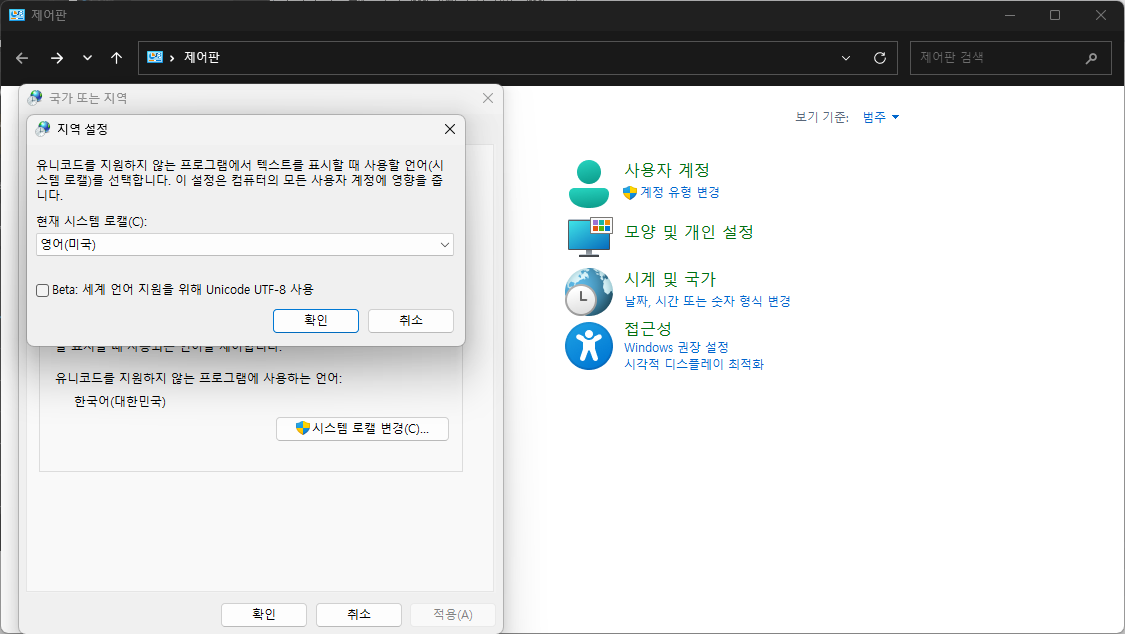Close the 국가 또는 지역 window
The image size is (1125, 634).
pos(488,98)
